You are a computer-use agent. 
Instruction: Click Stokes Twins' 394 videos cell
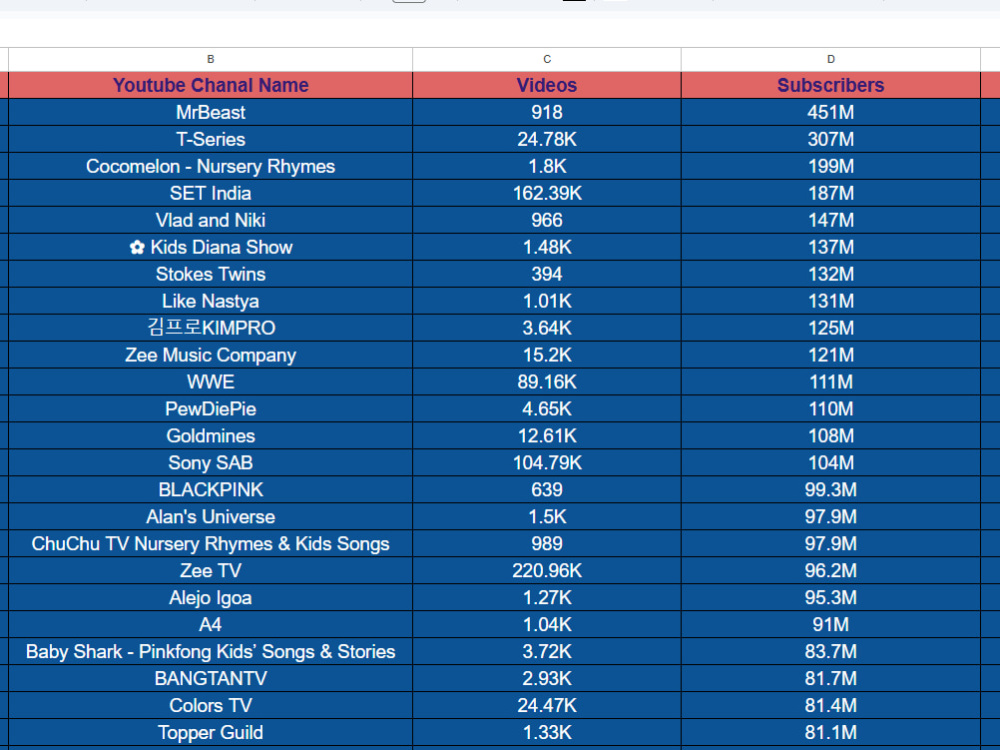click(x=547, y=274)
